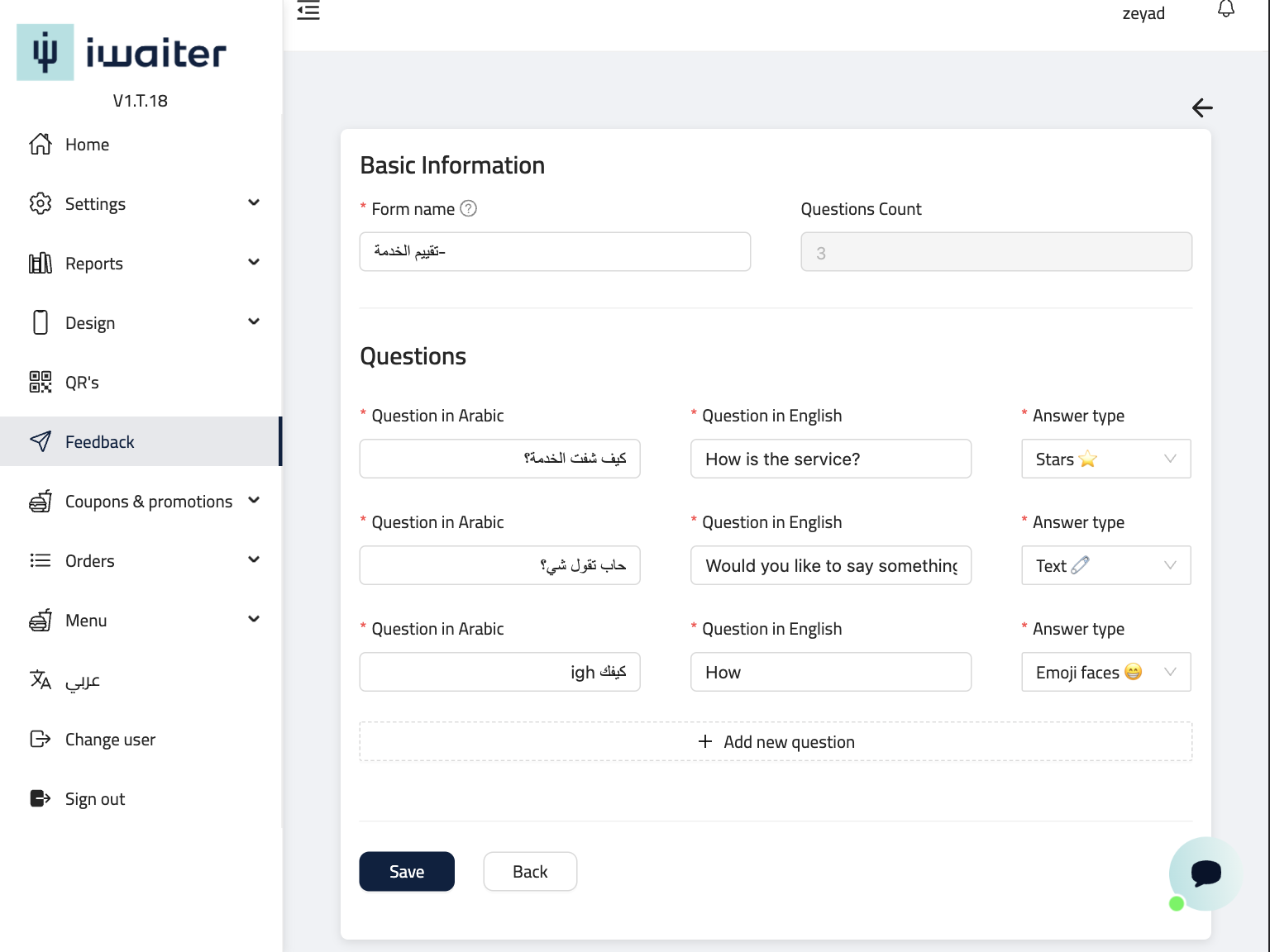Click the sidebar collapse menu icon

point(308,11)
